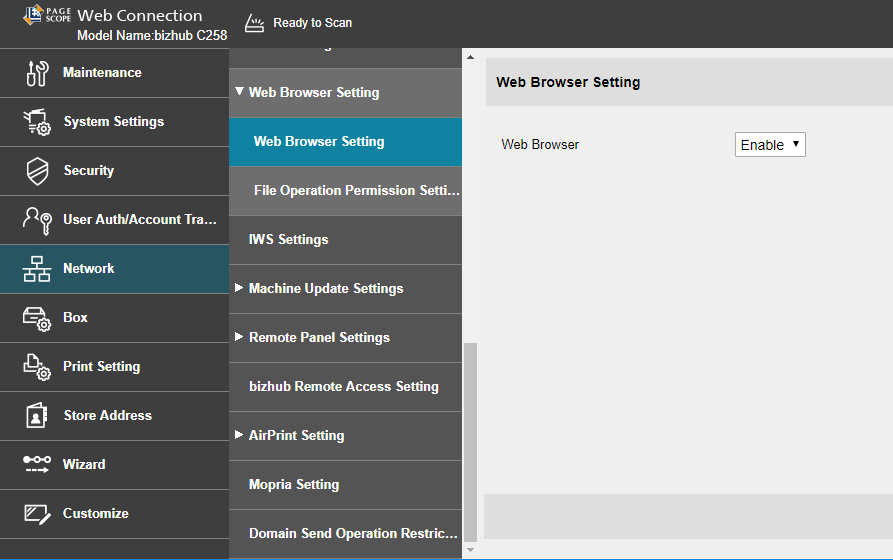893x560 pixels.
Task: Open bizhub Remote Access Setting
Action: [343, 387]
